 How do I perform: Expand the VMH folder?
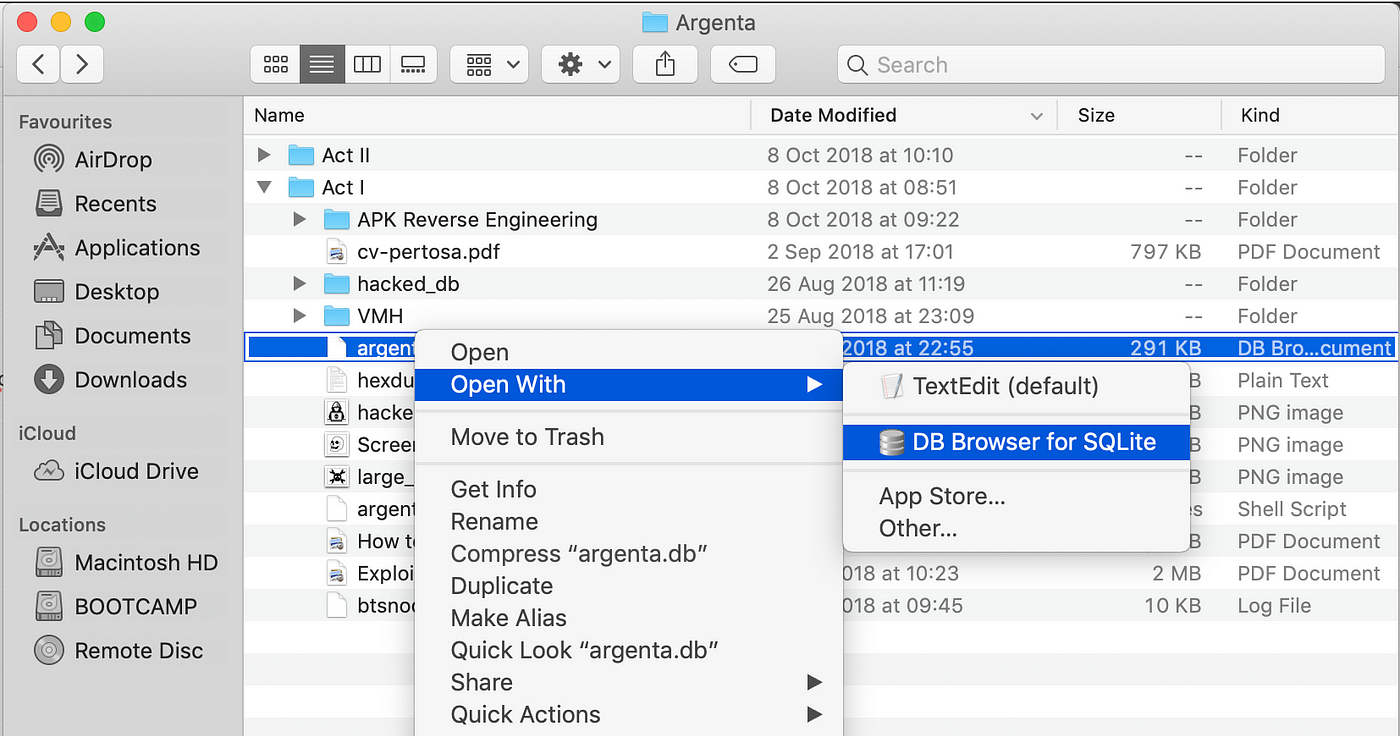click(x=299, y=316)
